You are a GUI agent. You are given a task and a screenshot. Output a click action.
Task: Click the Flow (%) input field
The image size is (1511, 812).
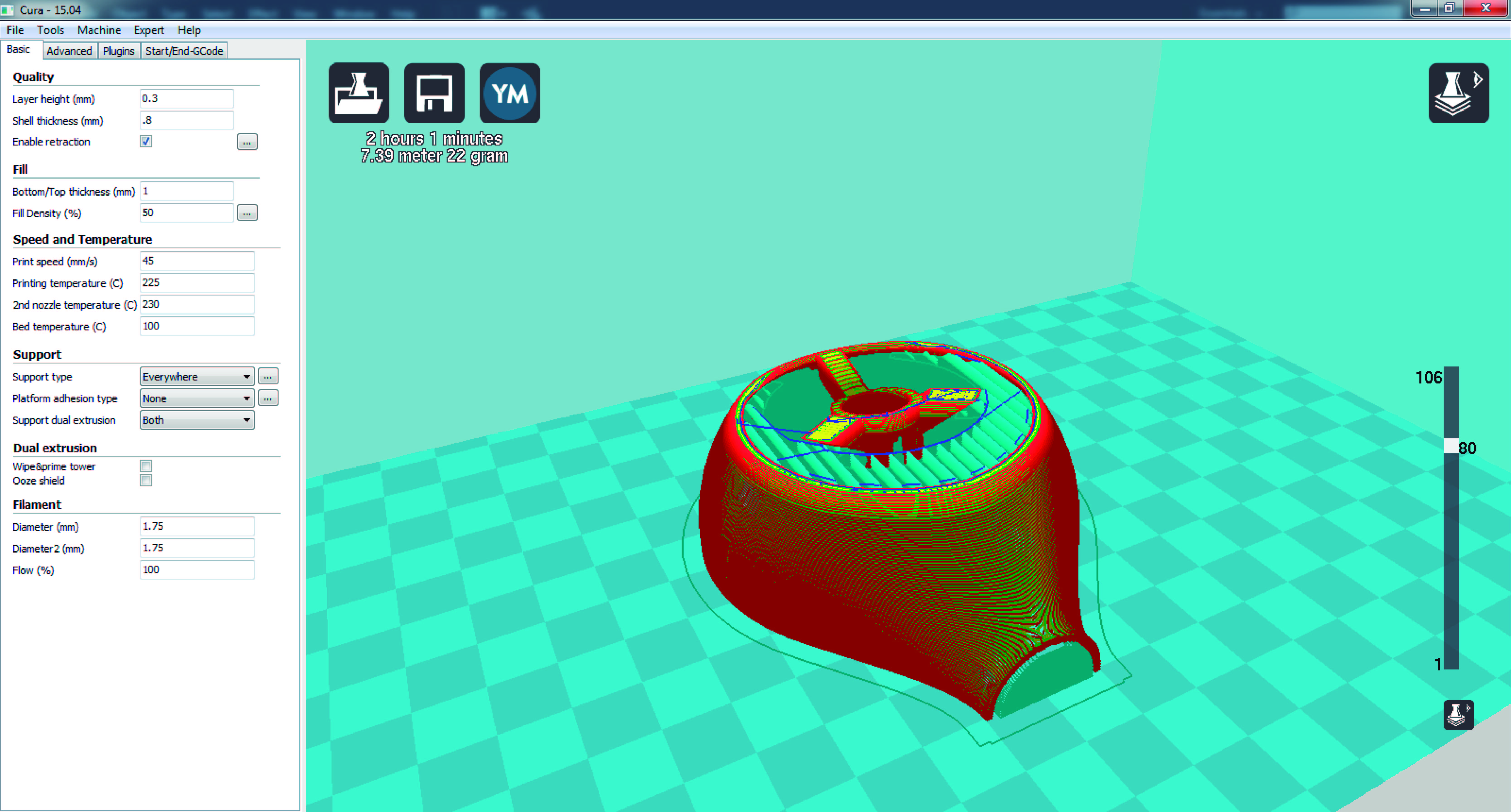click(x=197, y=570)
